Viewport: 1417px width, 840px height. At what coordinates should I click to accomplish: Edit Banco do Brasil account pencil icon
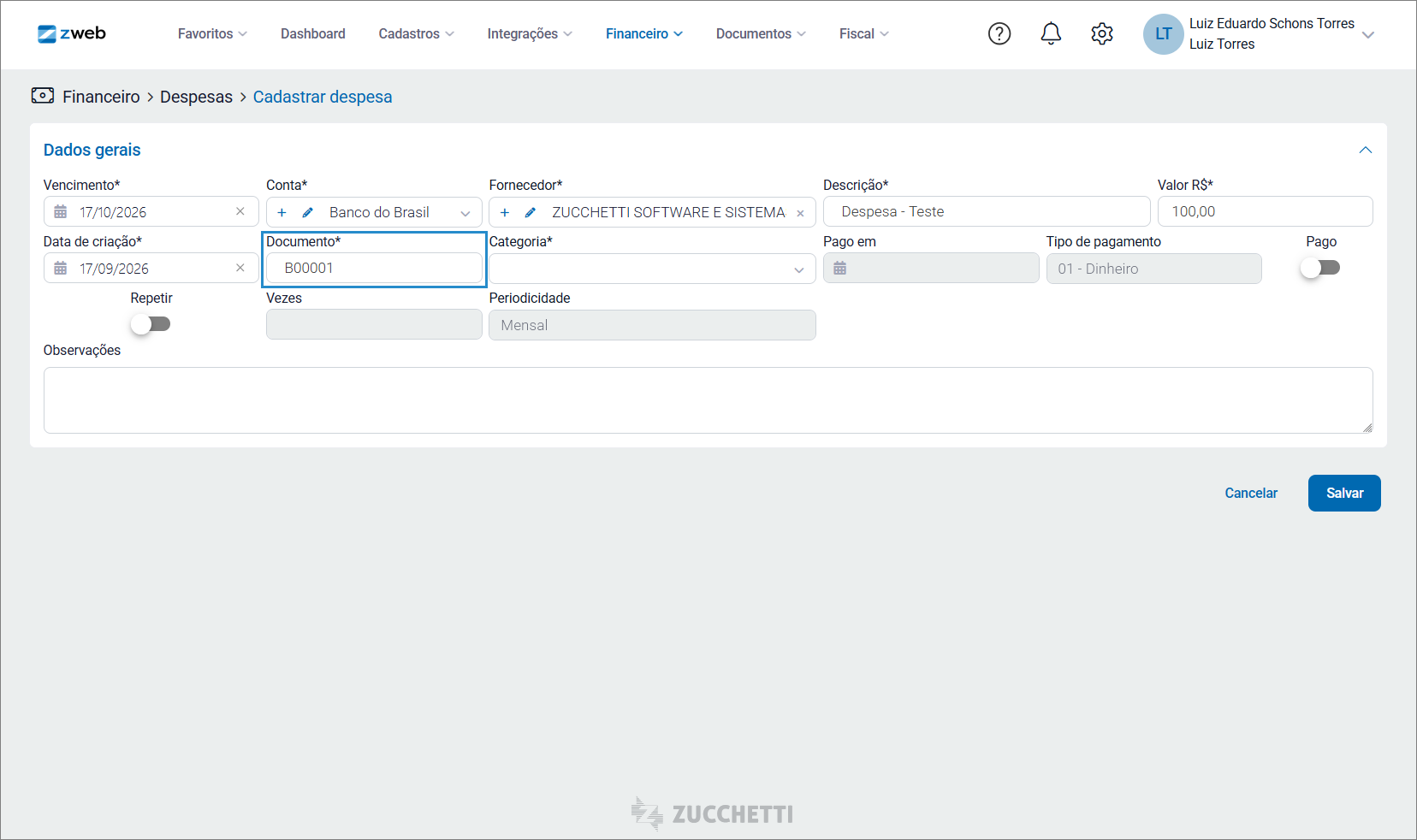(308, 212)
